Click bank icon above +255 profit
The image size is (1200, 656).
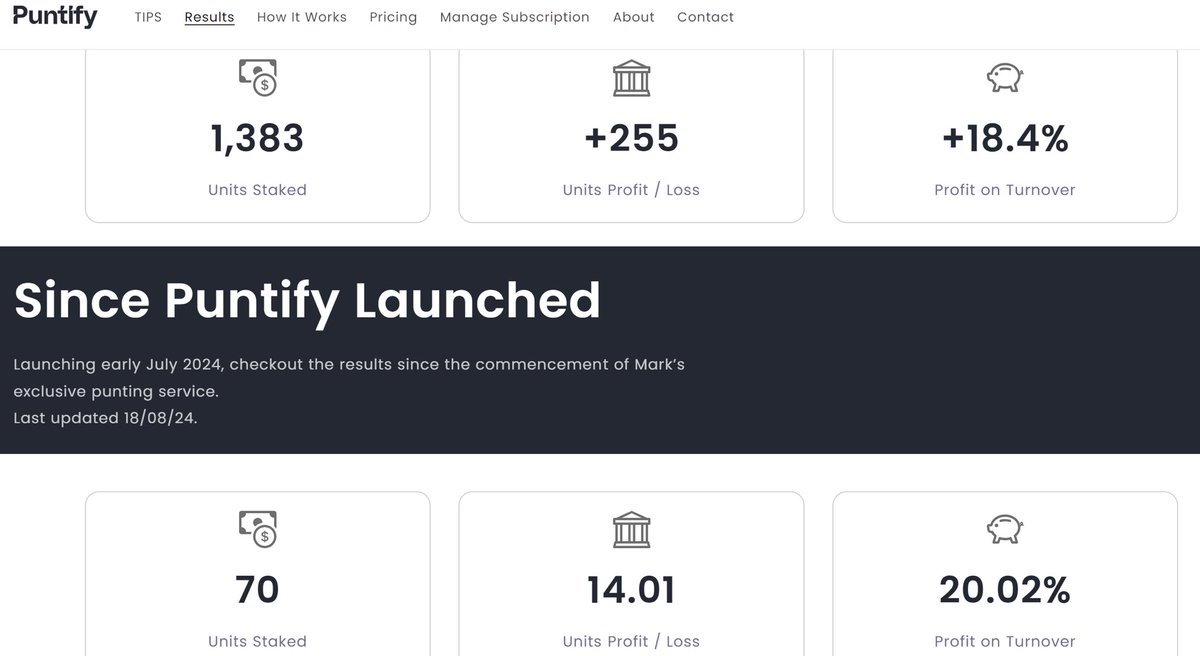(631, 77)
